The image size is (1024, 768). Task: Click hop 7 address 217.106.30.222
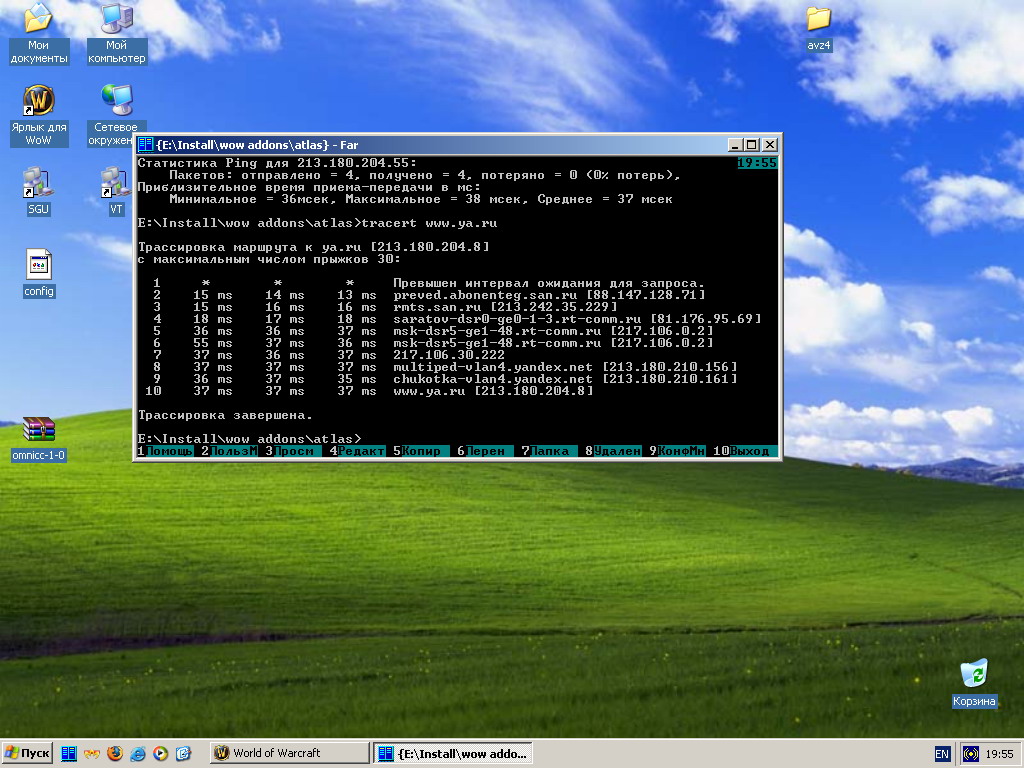(449, 355)
